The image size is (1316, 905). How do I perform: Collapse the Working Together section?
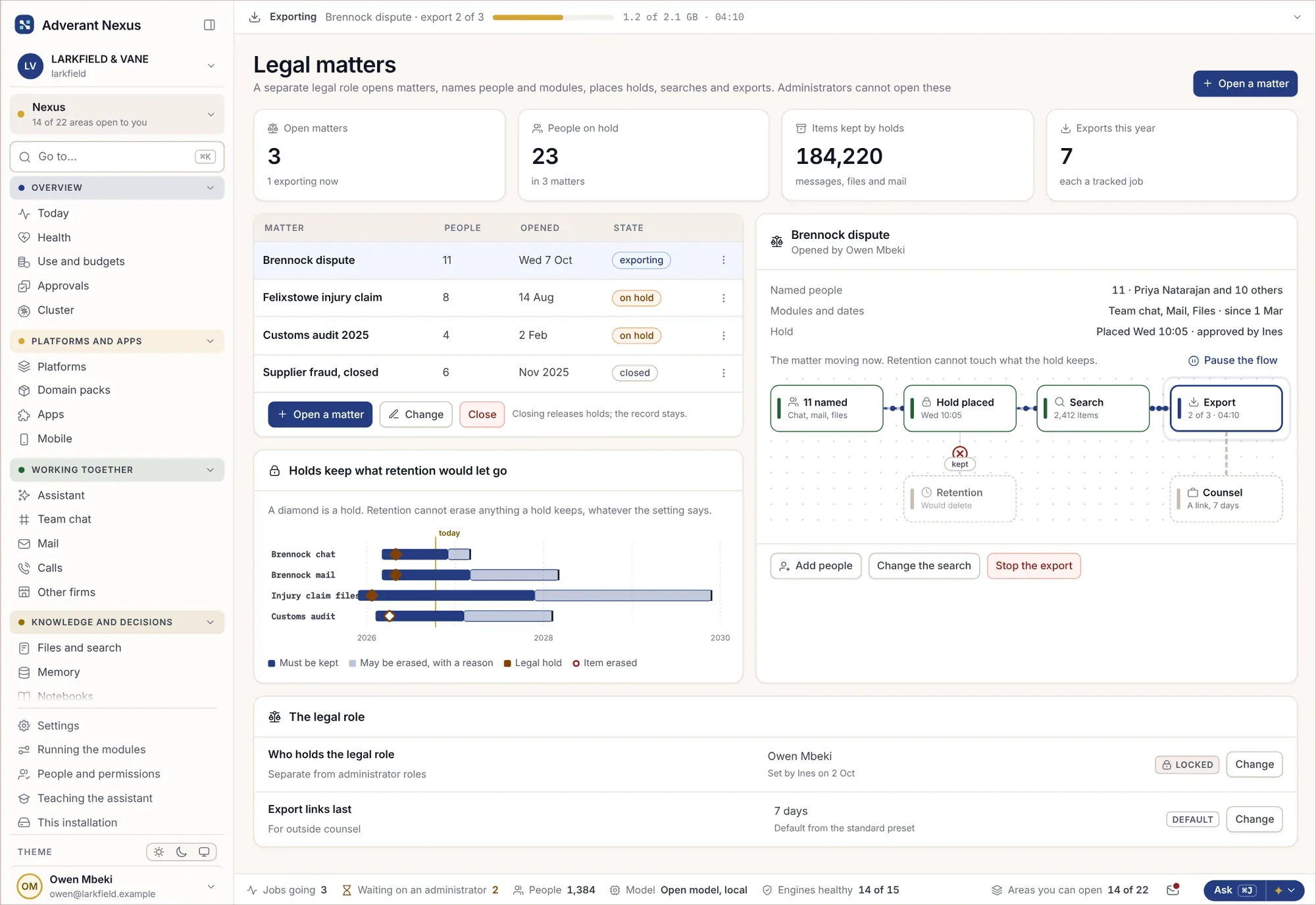click(x=117, y=469)
